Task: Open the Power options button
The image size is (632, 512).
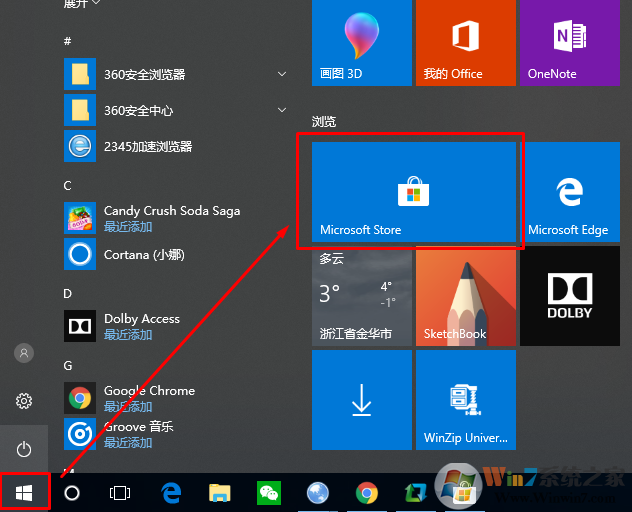Action: tap(25, 449)
